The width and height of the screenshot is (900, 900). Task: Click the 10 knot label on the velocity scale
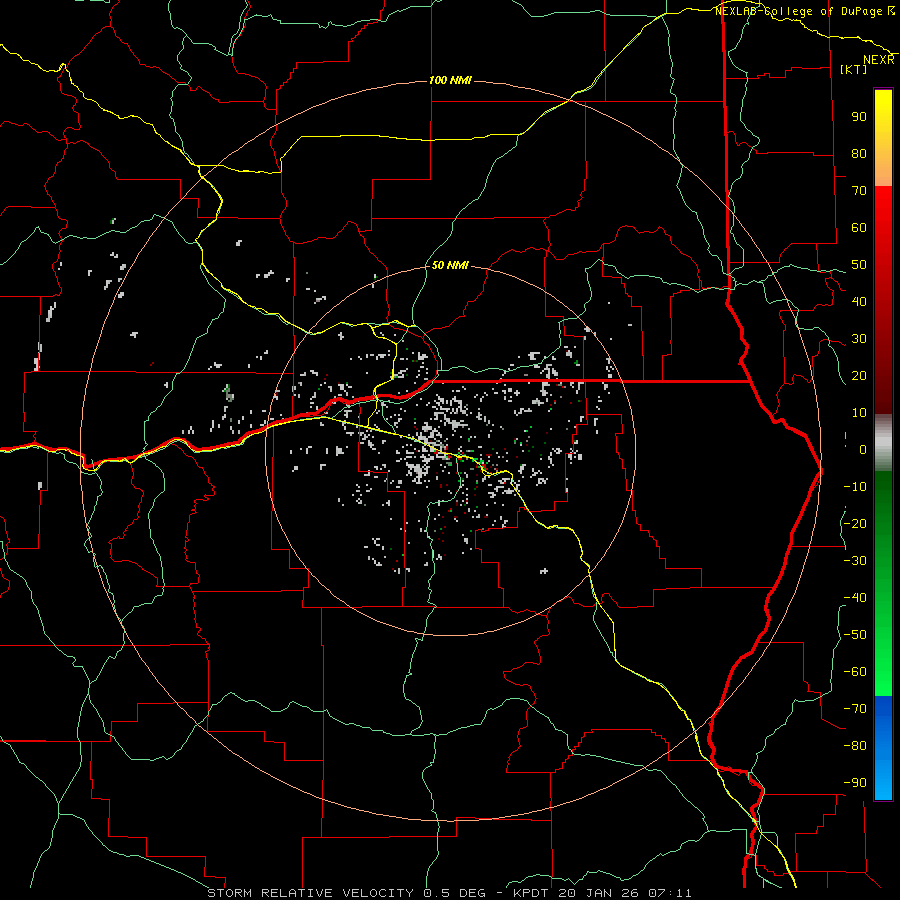tap(859, 413)
